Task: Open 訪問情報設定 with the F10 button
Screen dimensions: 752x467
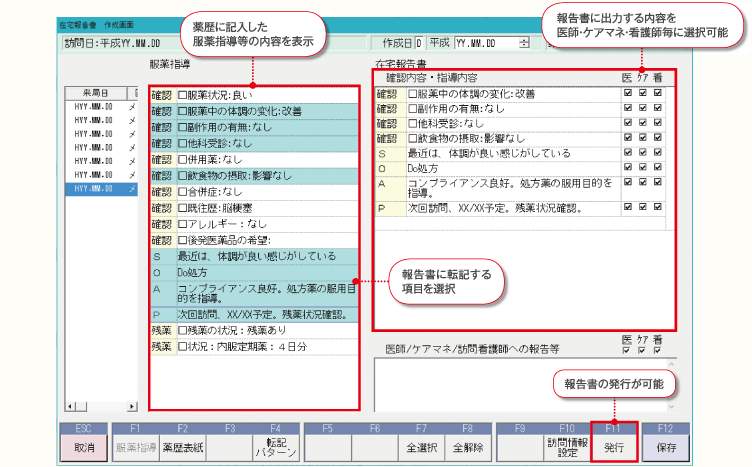Action: click(x=563, y=448)
